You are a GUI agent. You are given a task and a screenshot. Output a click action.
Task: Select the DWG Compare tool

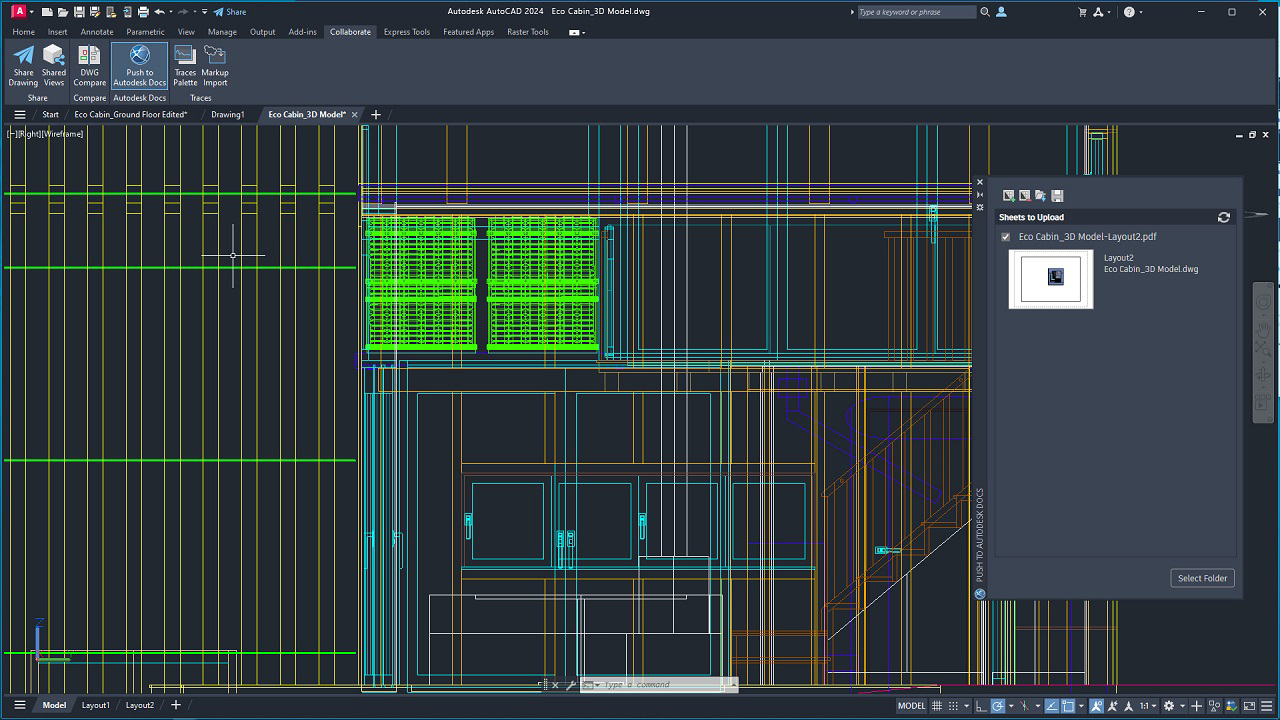point(89,66)
